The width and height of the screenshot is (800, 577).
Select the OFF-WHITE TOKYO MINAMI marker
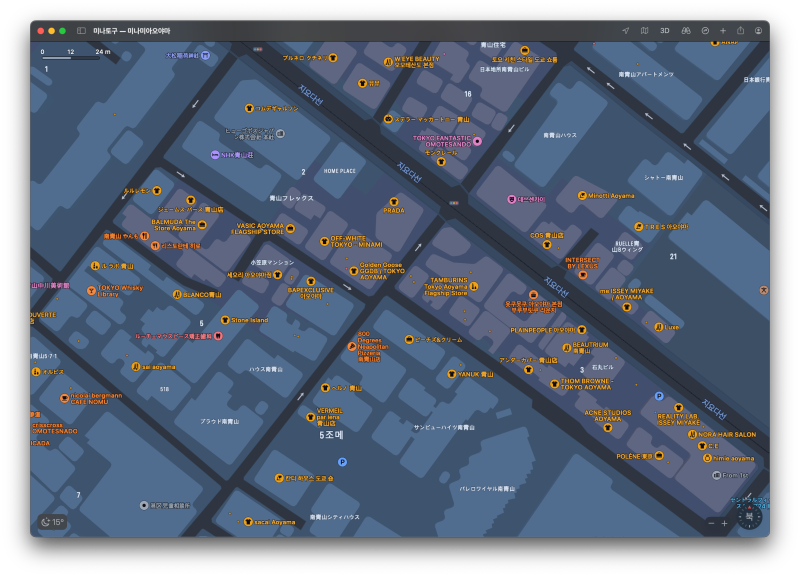[x=324, y=241]
